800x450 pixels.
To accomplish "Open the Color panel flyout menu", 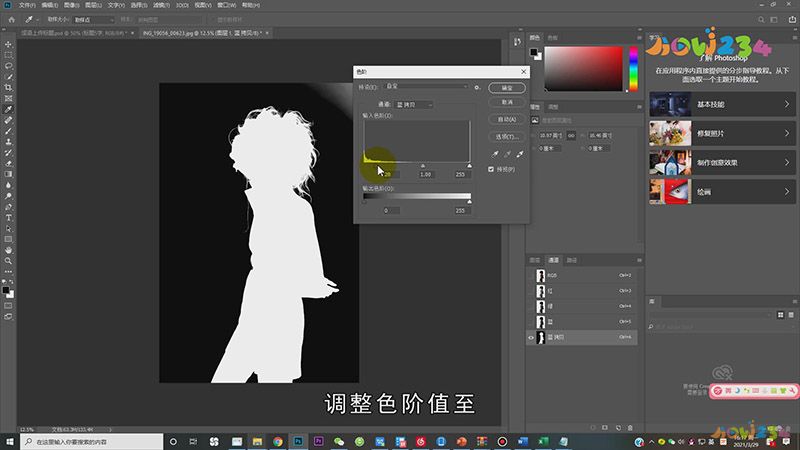I will tap(639, 38).
